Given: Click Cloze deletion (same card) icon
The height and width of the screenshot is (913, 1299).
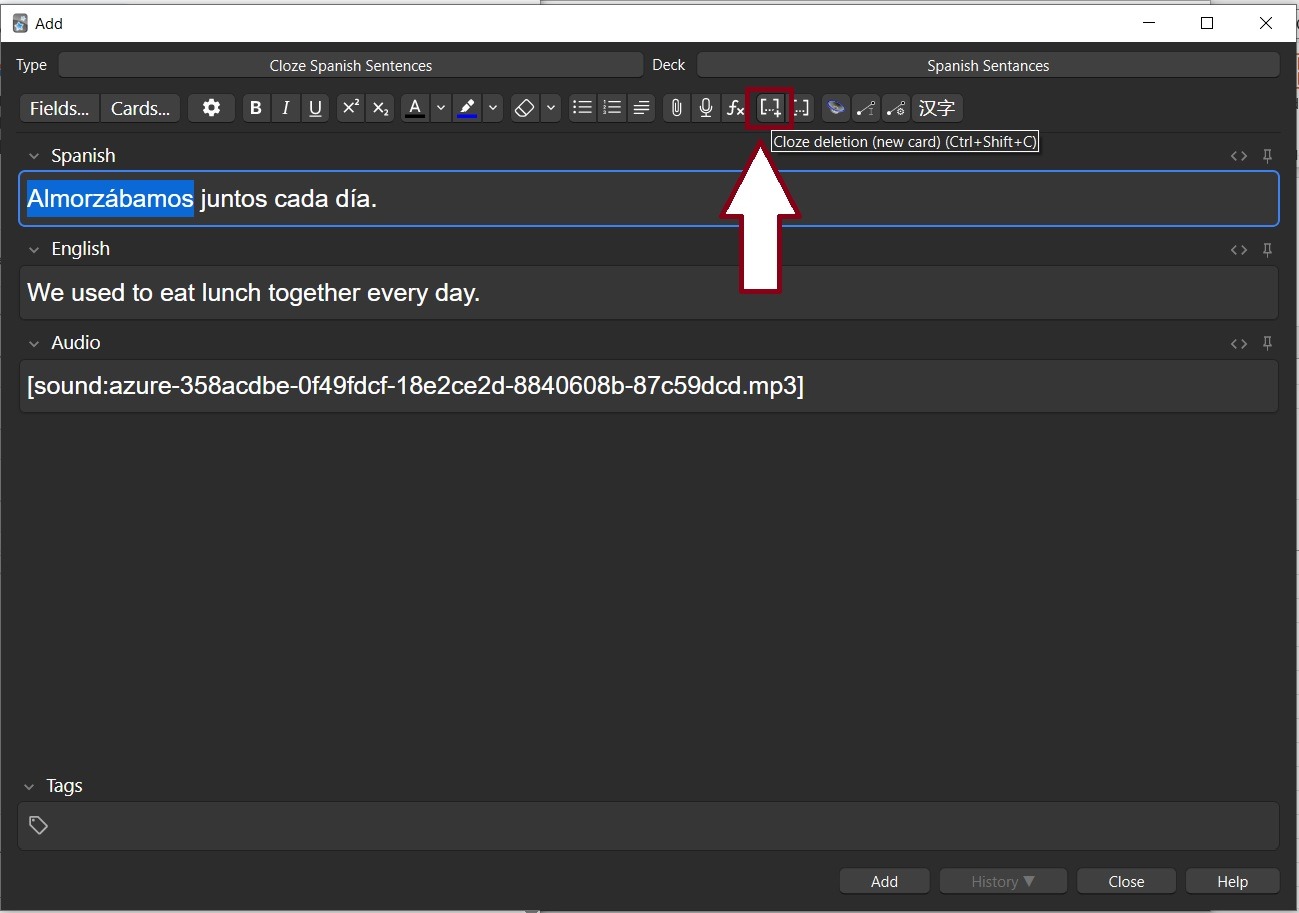Looking at the screenshot, I should (800, 108).
